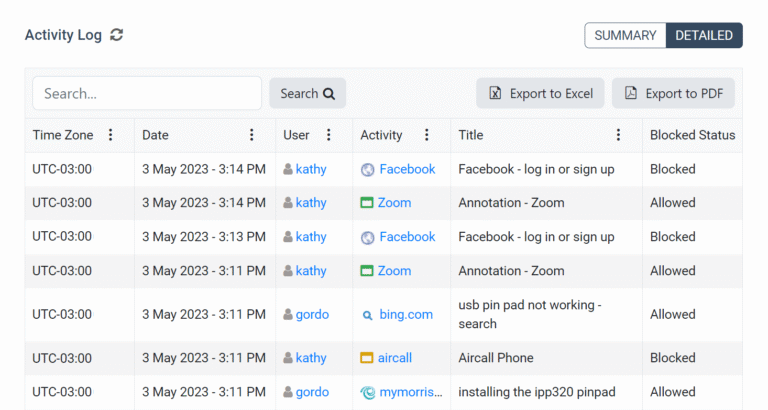Click the bing.com search icon
The image size is (768, 410).
[x=367, y=315]
